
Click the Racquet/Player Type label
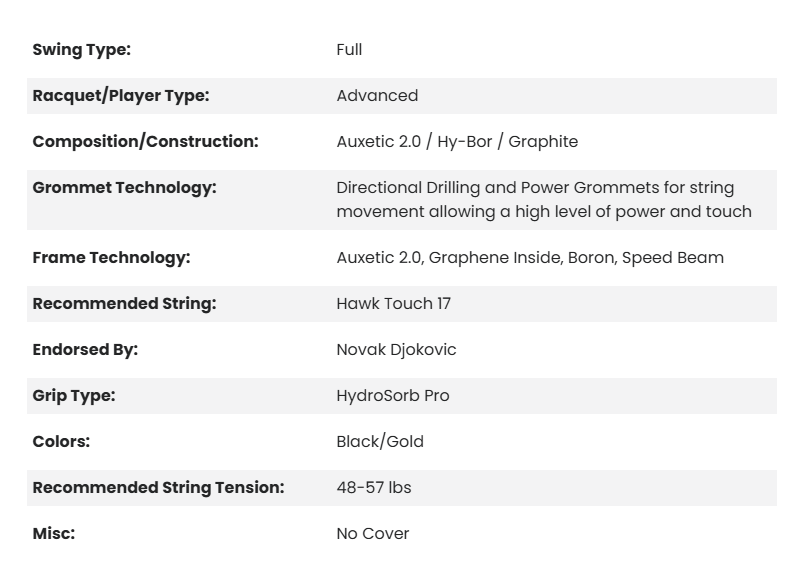(x=120, y=96)
